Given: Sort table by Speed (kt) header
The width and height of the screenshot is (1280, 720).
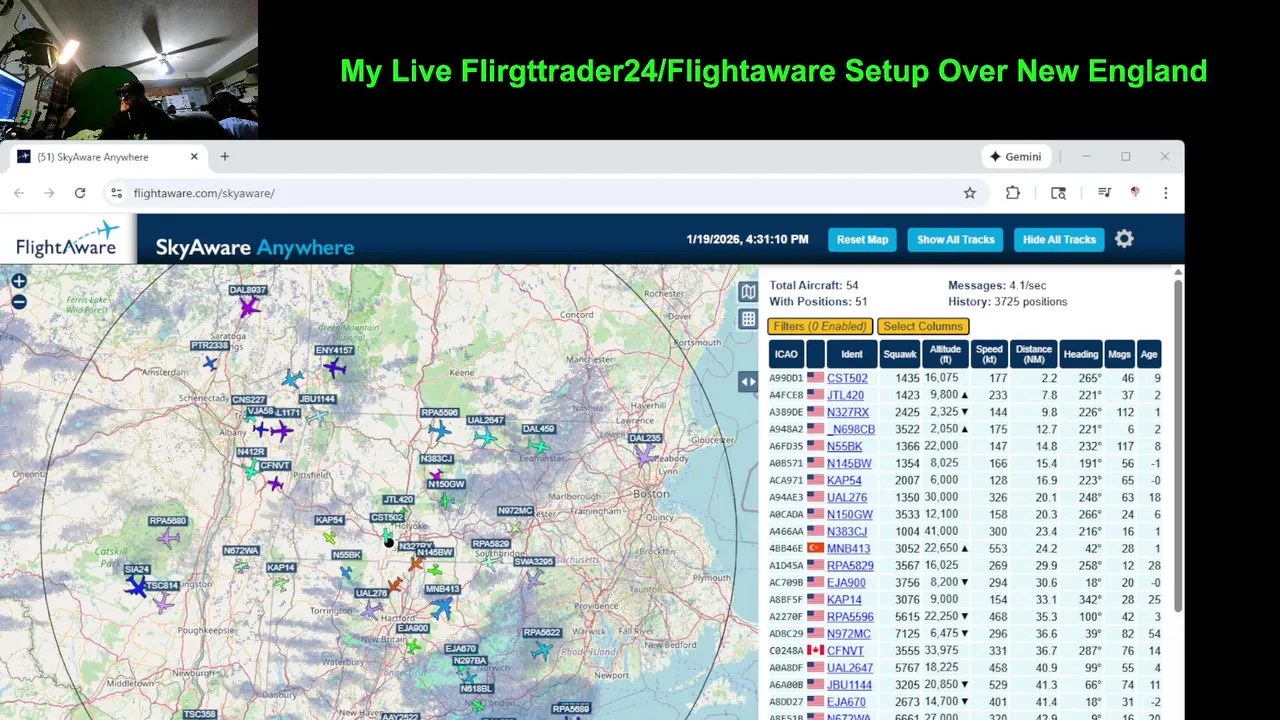Looking at the screenshot, I should 989,354.
